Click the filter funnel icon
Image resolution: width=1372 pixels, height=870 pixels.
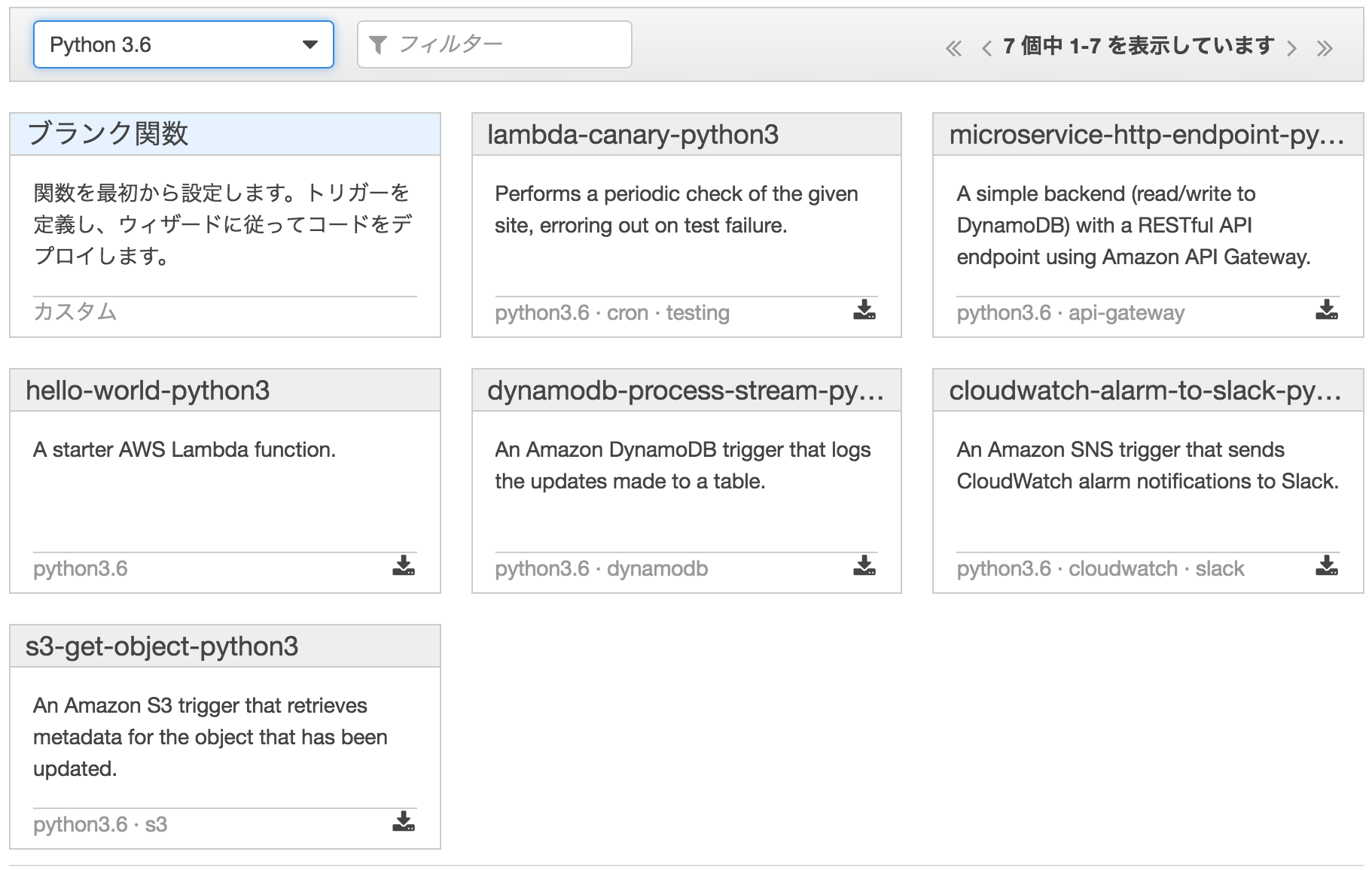point(380,44)
